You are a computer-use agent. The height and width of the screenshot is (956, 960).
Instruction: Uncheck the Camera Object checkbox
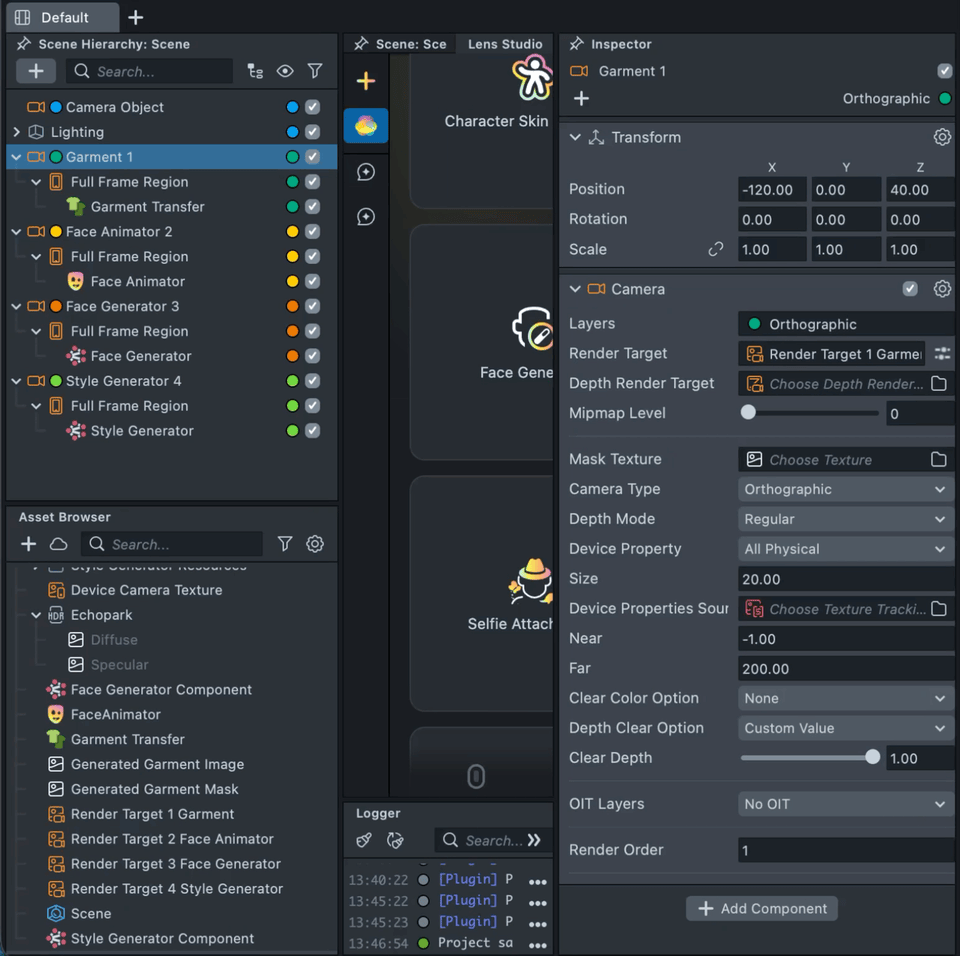[313, 107]
